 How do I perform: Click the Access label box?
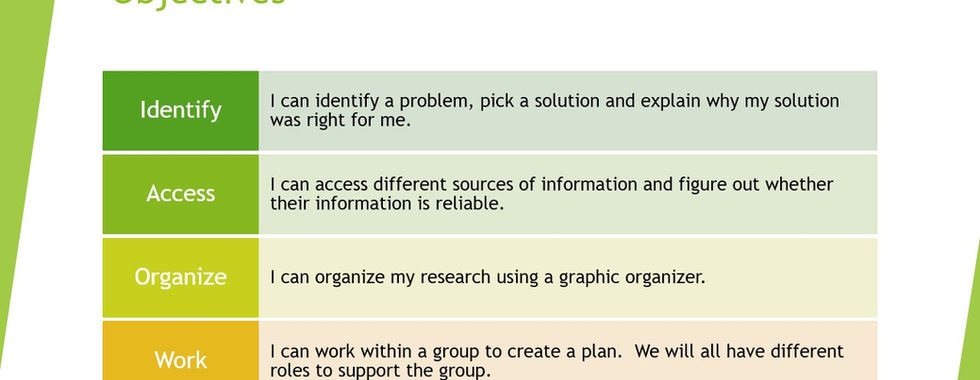[181, 194]
